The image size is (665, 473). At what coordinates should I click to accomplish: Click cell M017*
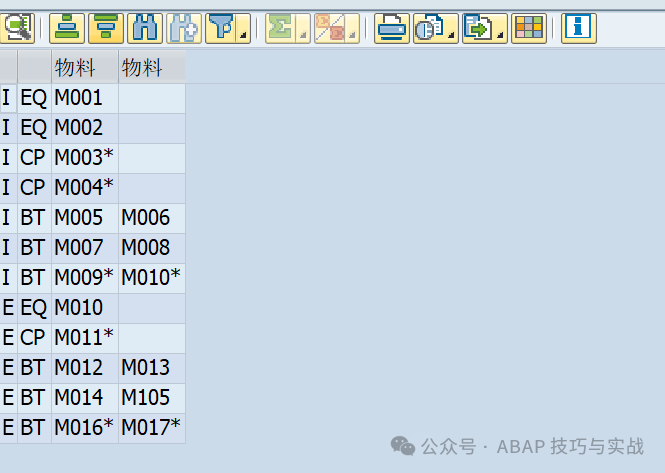click(x=152, y=428)
